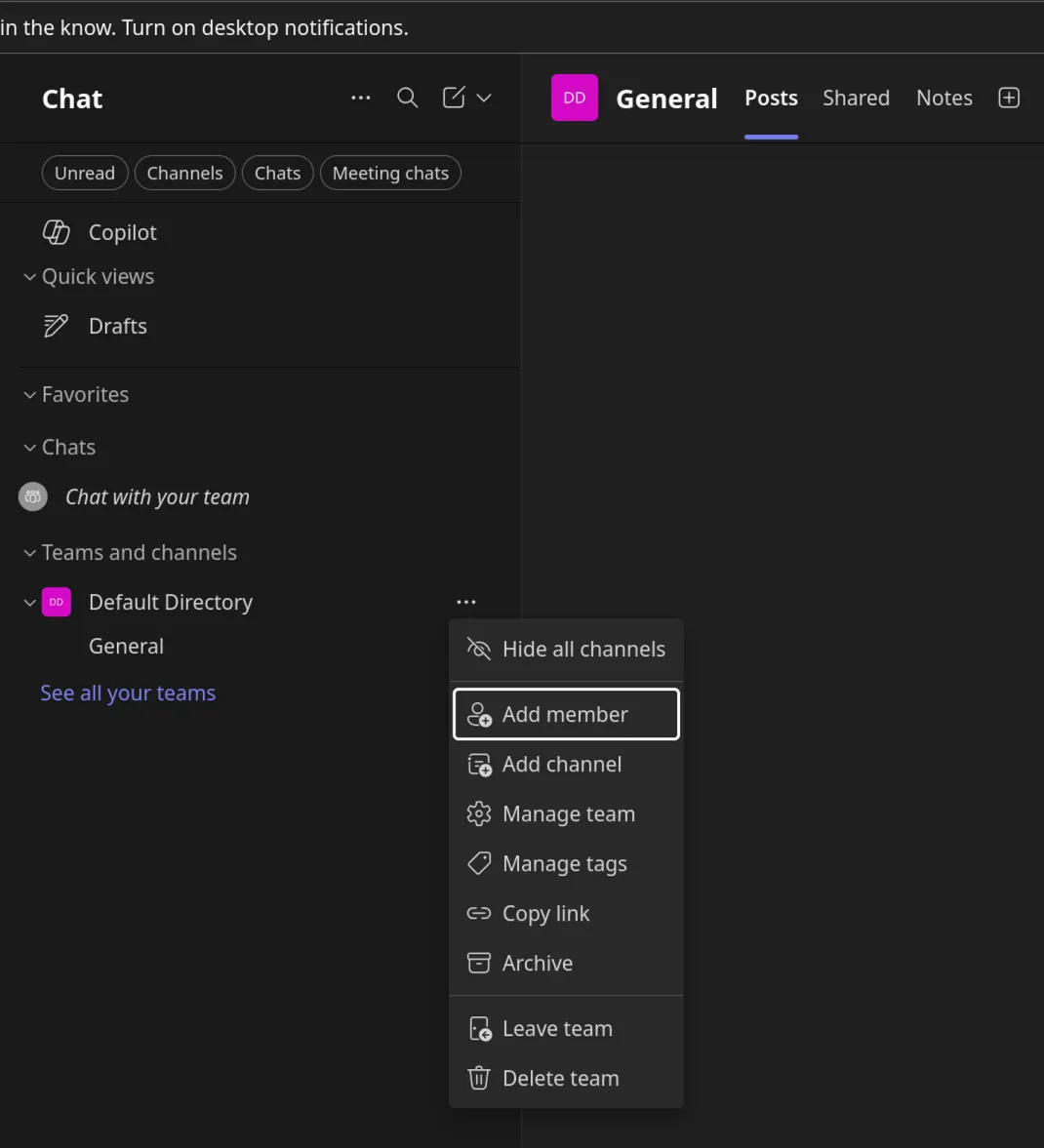The width and height of the screenshot is (1044, 1148).
Task: Switch to the Shared tab
Action: tap(856, 99)
